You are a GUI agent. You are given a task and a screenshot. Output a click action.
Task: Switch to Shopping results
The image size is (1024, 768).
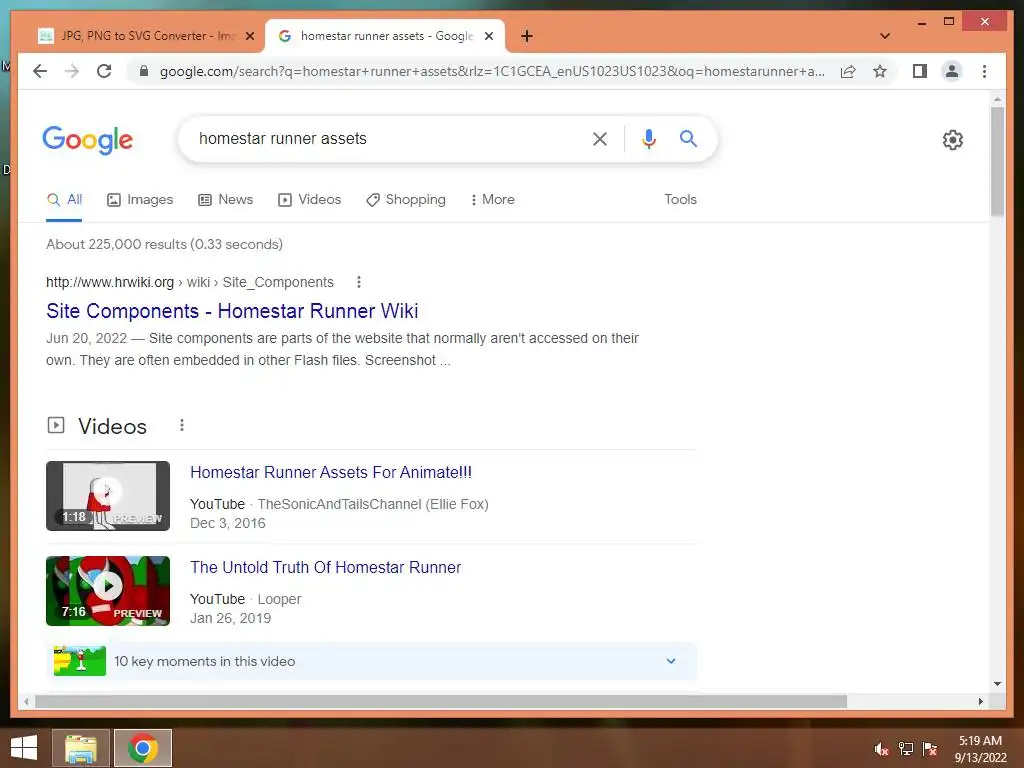(406, 199)
